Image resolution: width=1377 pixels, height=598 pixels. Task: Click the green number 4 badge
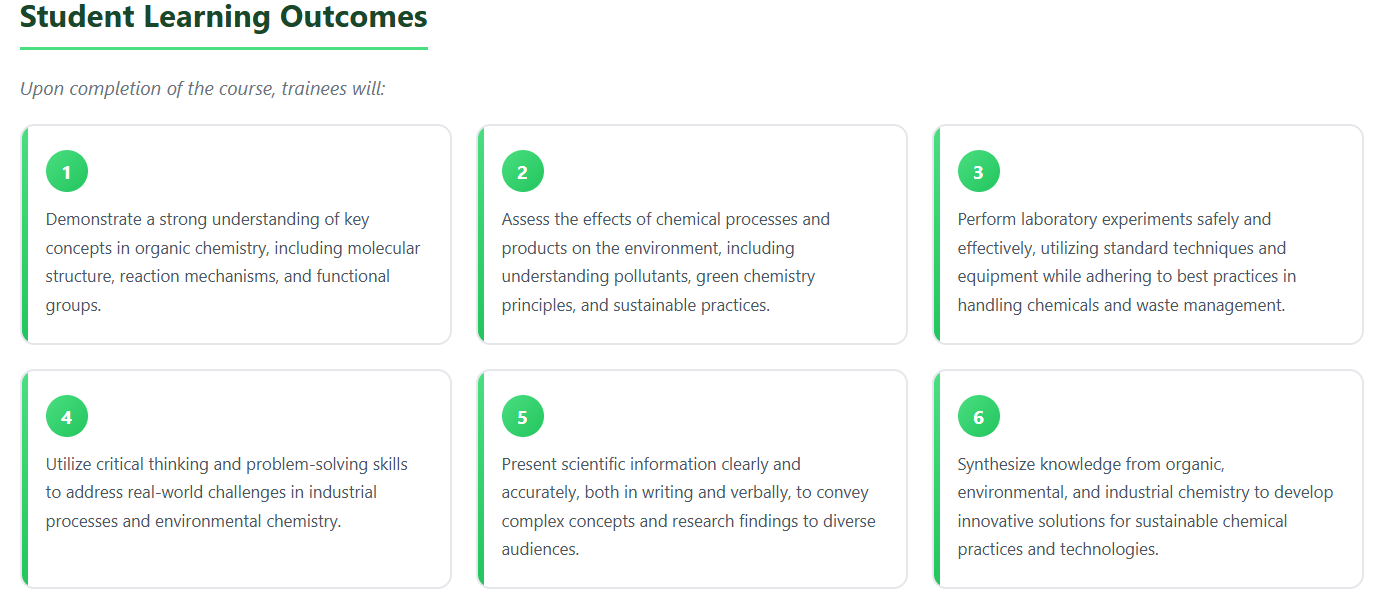point(67,417)
